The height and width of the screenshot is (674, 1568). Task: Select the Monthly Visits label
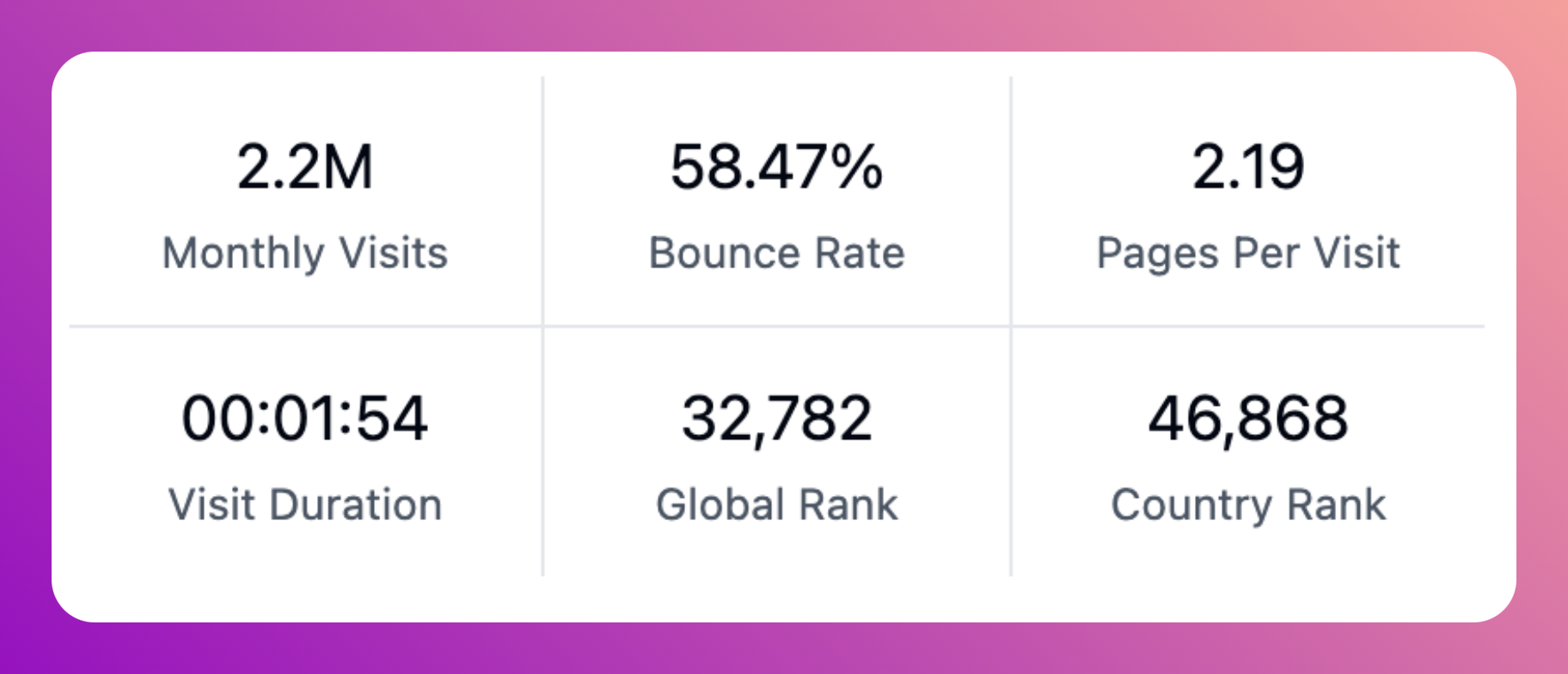(x=305, y=254)
